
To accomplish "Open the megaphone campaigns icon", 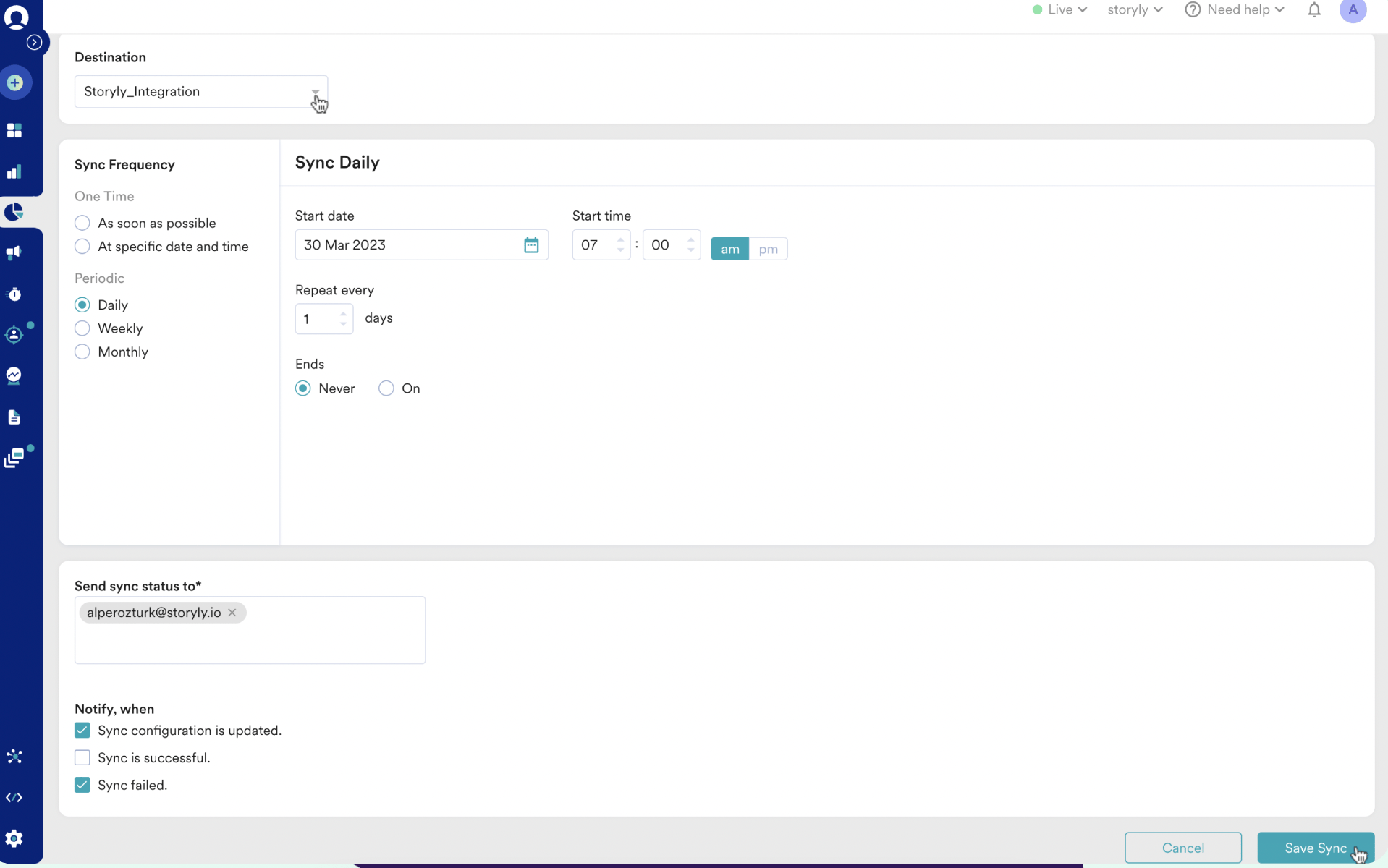I will pos(14,252).
